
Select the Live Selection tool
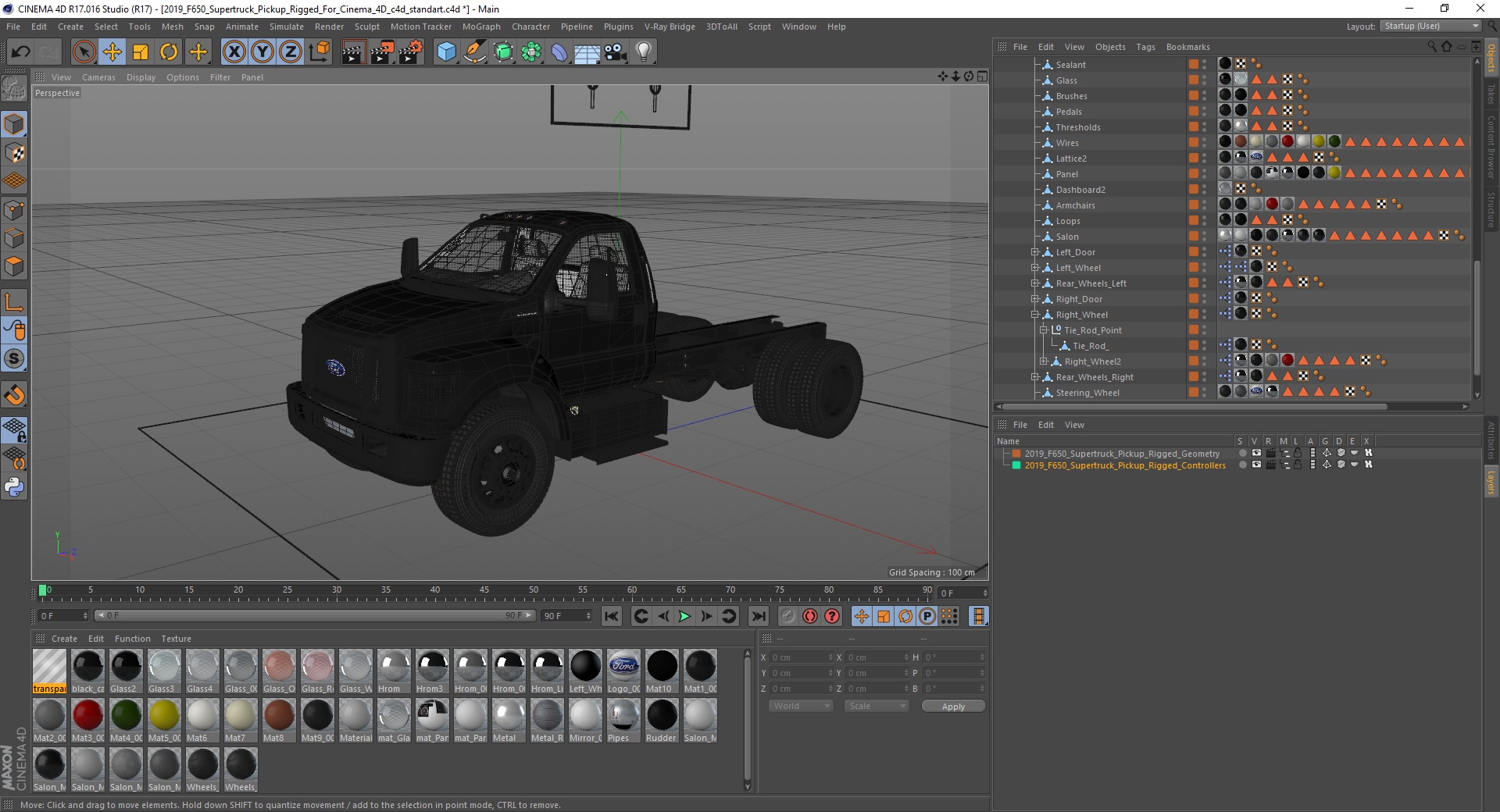pos(84,52)
